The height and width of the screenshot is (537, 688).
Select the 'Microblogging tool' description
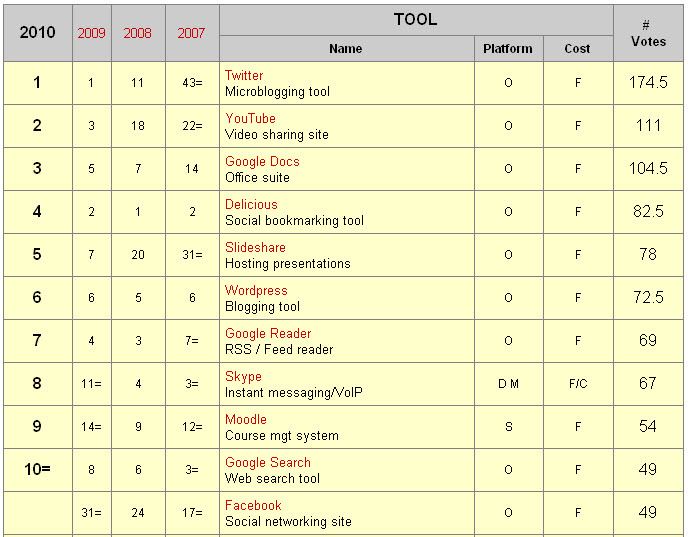pyautogui.click(x=277, y=91)
